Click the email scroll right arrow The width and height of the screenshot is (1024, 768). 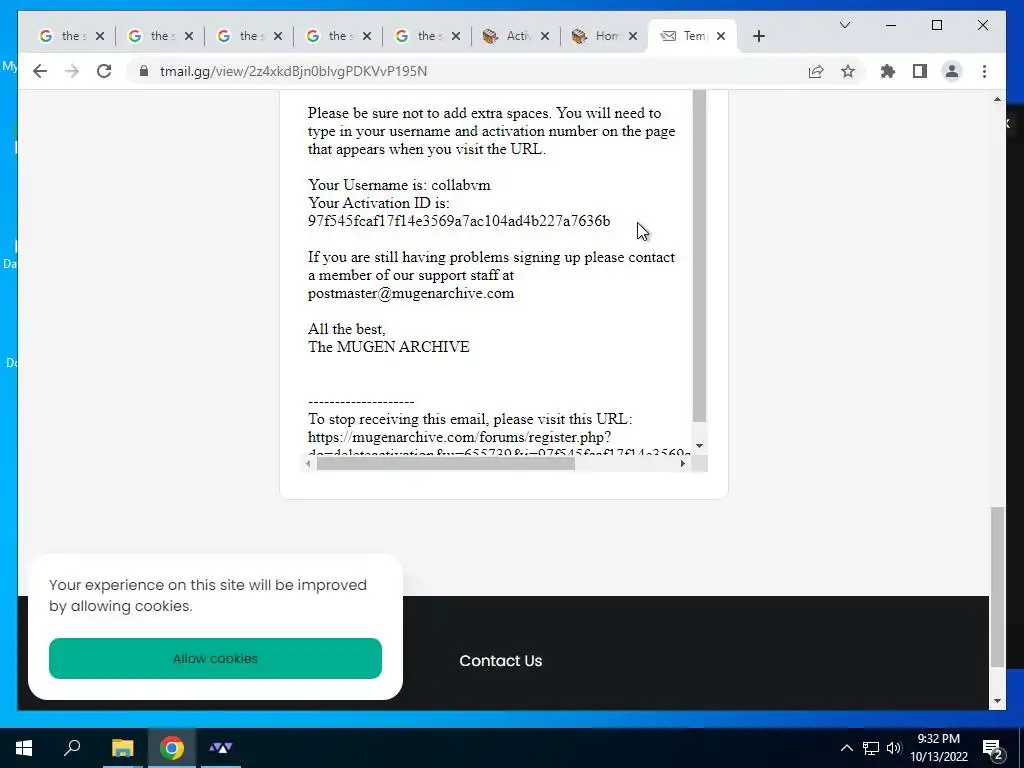(x=683, y=464)
